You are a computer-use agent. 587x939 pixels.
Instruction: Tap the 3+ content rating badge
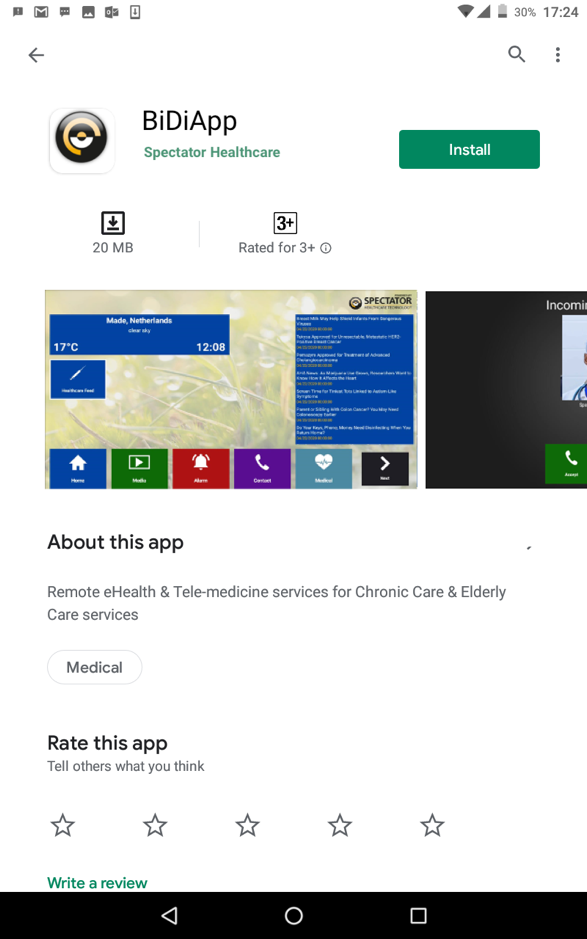point(285,223)
